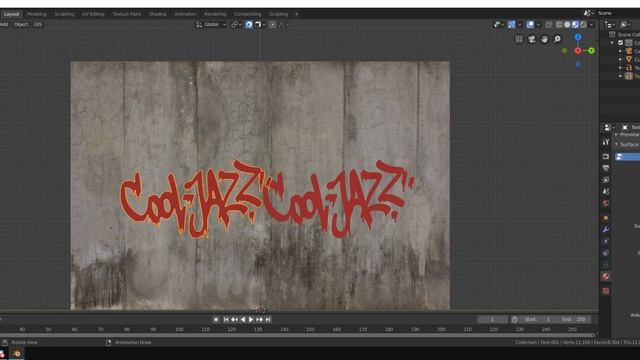Toggle snapping magnet button
640x360 pixels.
(249, 25)
